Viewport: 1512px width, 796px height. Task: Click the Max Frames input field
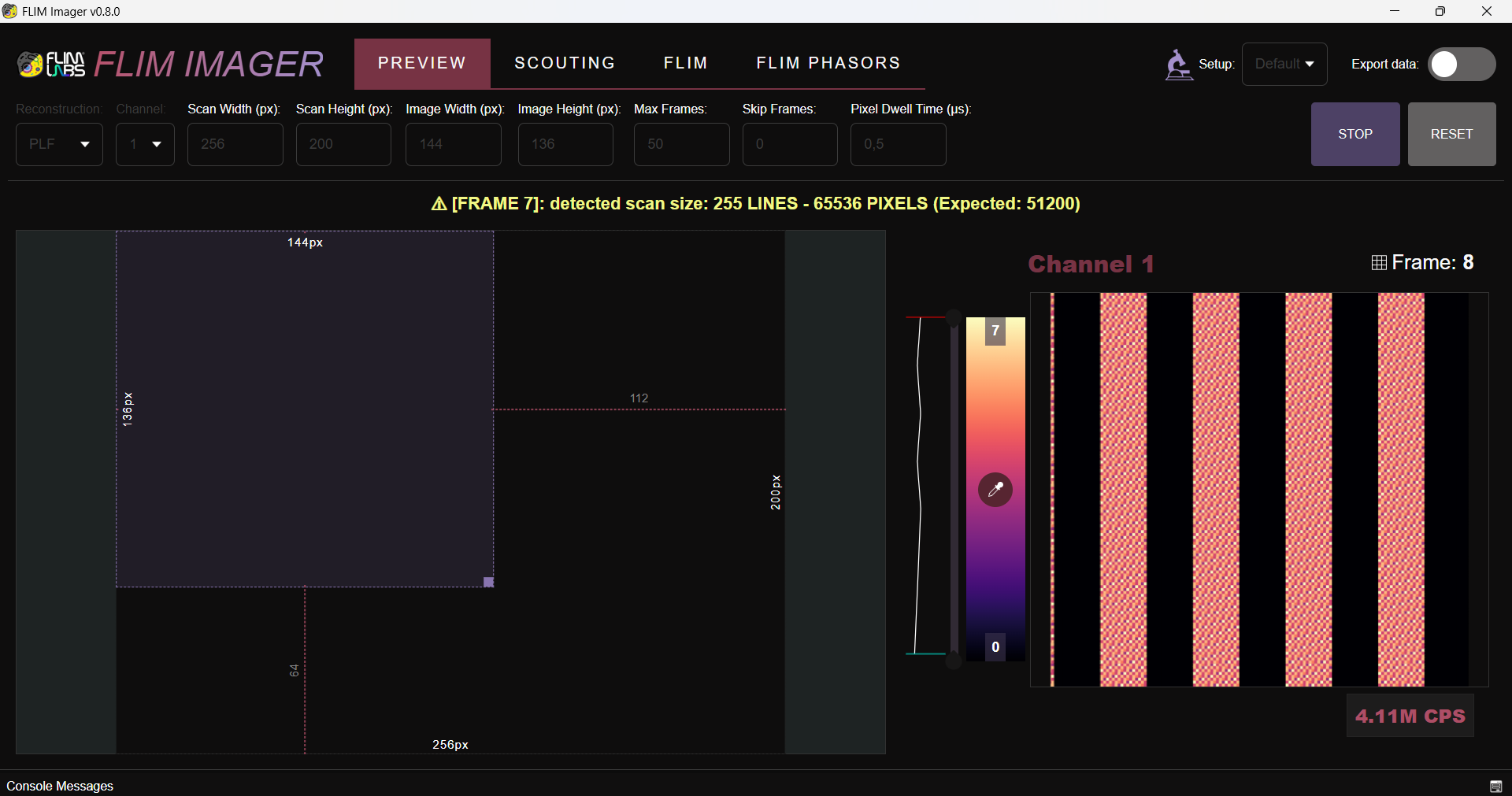tap(681, 144)
